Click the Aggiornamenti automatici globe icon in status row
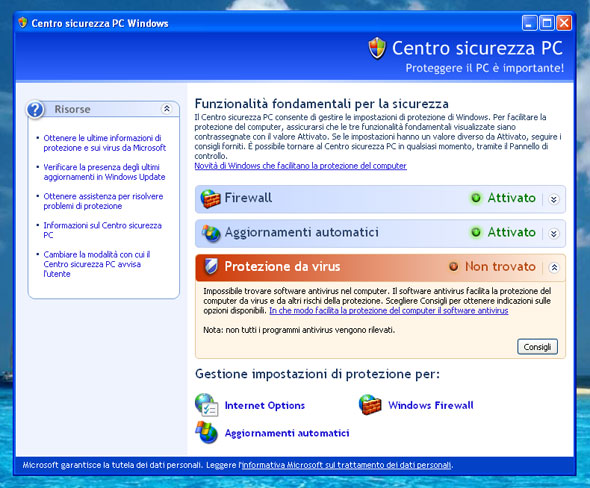590x488 pixels. pos(211,233)
